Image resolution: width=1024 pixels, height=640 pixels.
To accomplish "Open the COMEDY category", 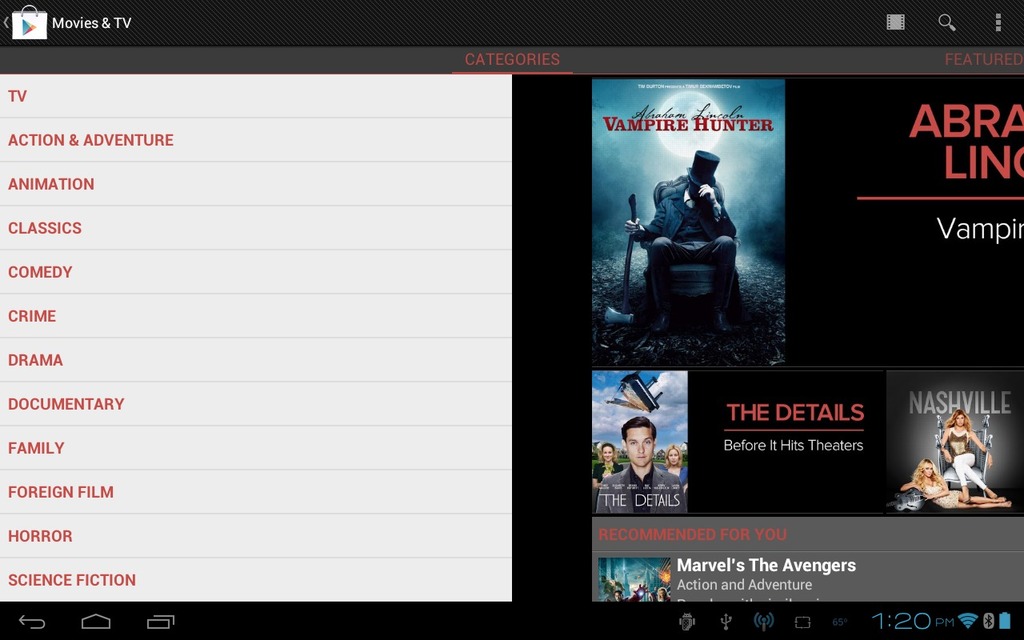I will 256,272.
